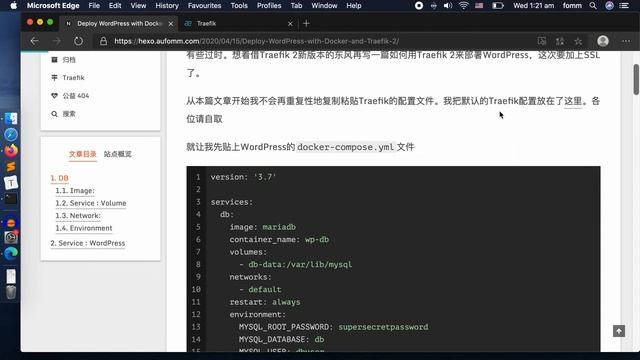
Task: Switch to the Traefik browser tab
Action: pos(239,24)
